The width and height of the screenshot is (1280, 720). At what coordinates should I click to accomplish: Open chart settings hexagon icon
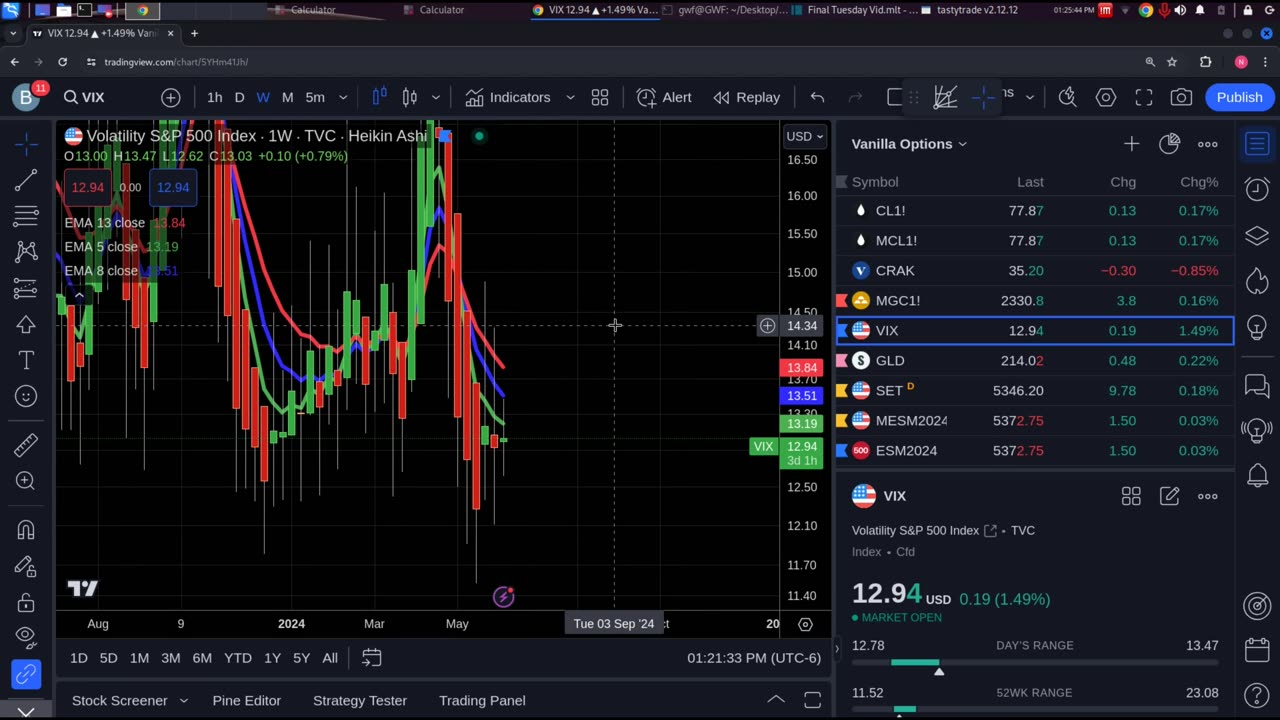(1106, 97)
